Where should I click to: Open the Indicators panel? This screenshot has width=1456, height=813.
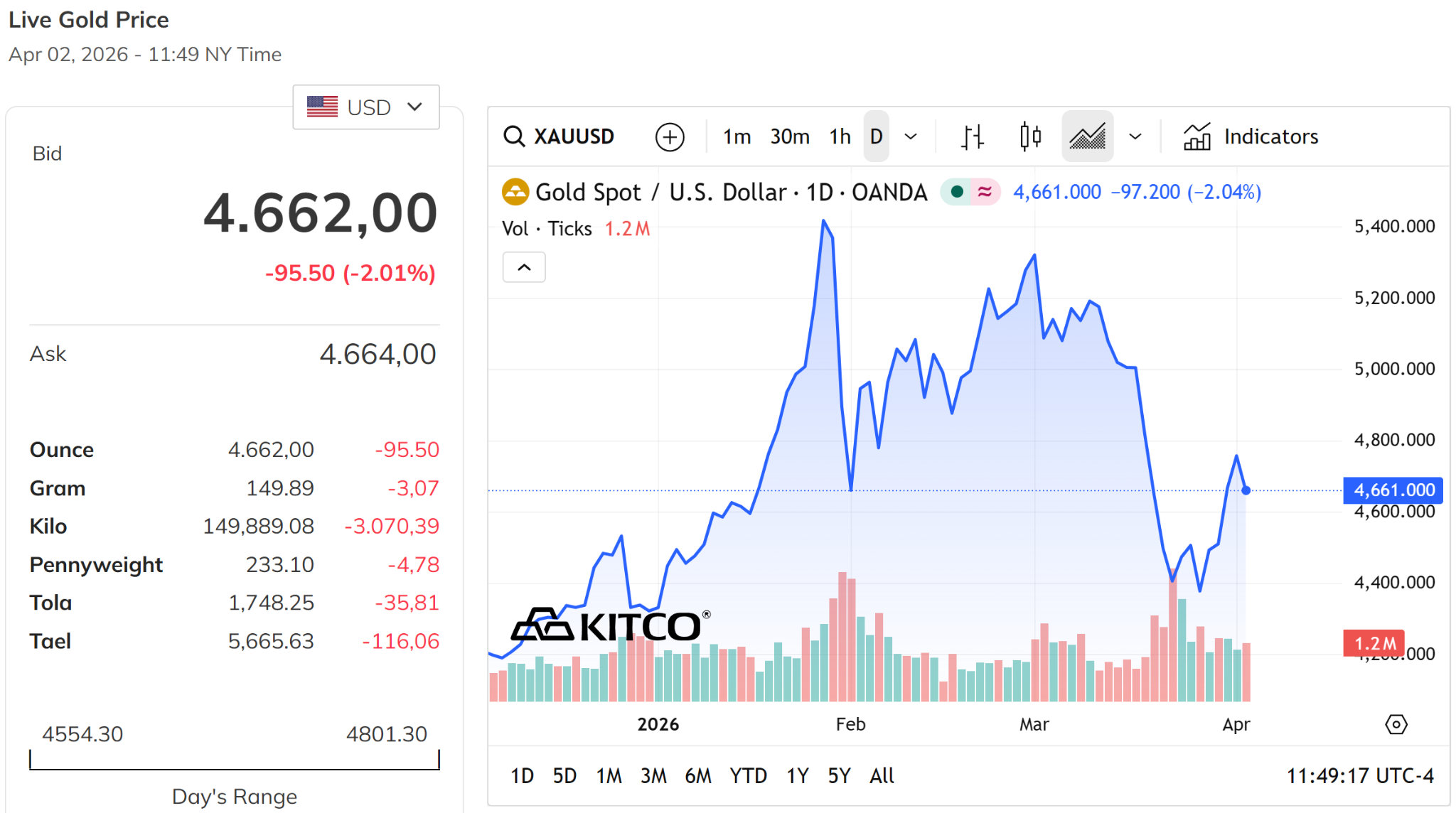(1251, 136)
